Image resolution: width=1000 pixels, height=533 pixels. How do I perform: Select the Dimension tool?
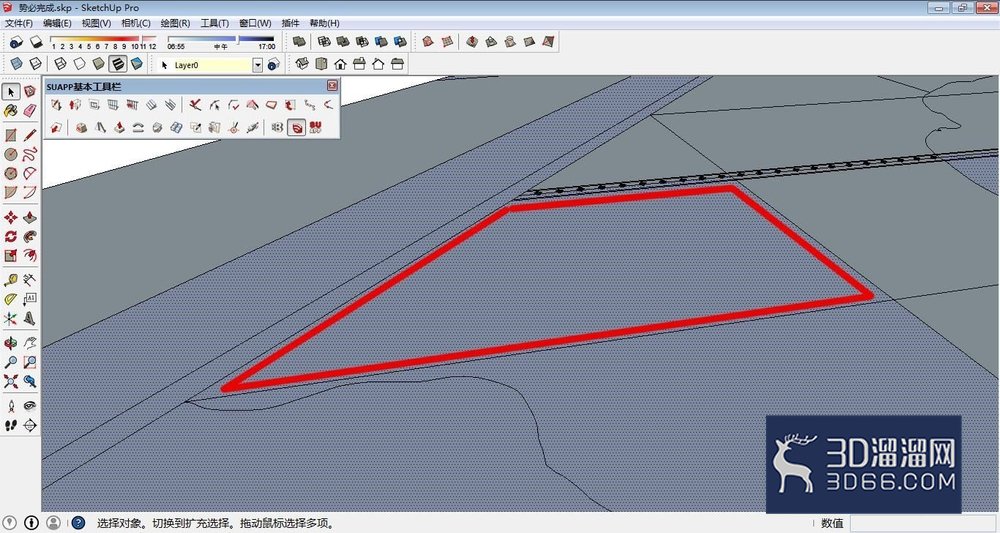click(30, 280)
